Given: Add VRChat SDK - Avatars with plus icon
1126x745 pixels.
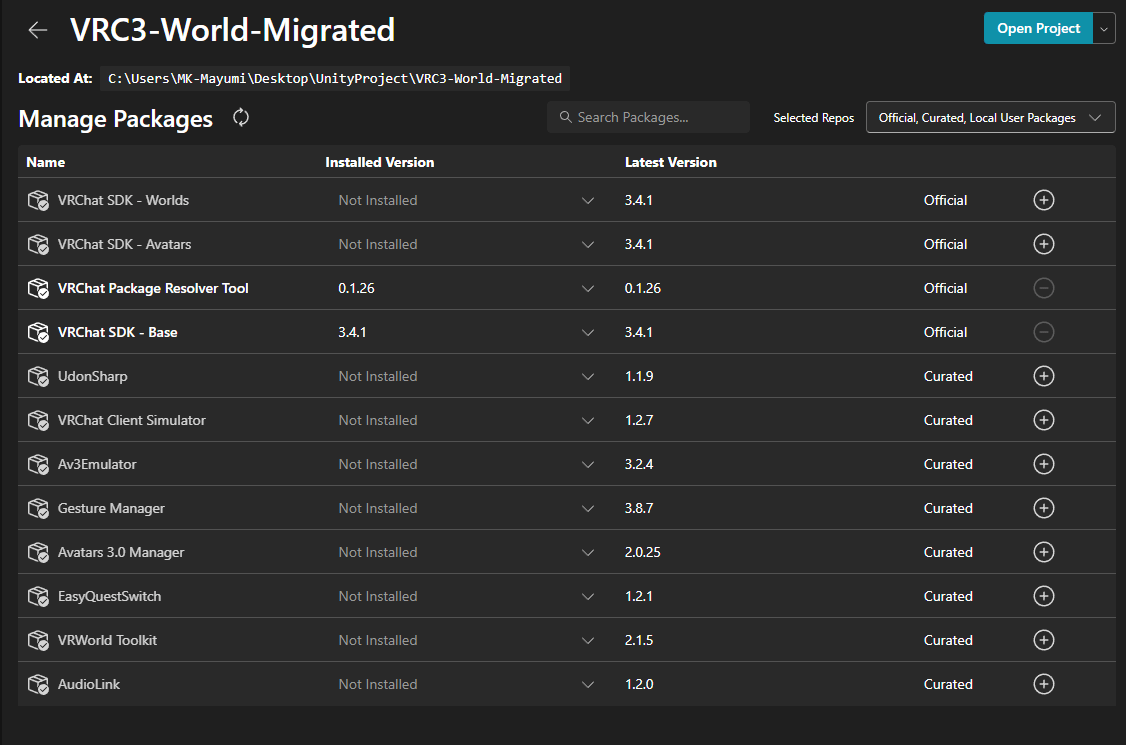Looking at the screenshot, I should click(1043, 244).
